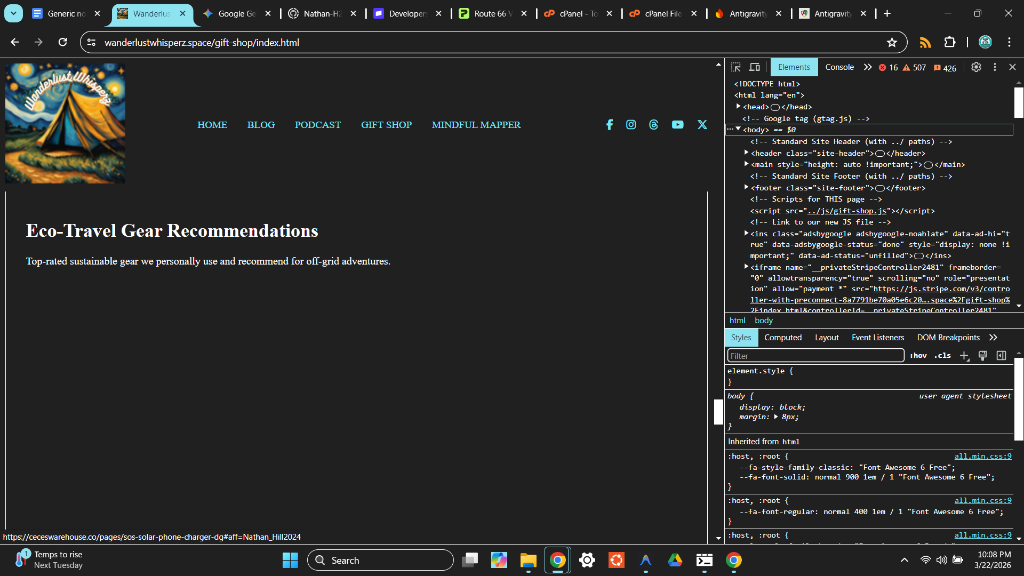
Task: Open the Computed styles tab
Action: coord(783,337)
